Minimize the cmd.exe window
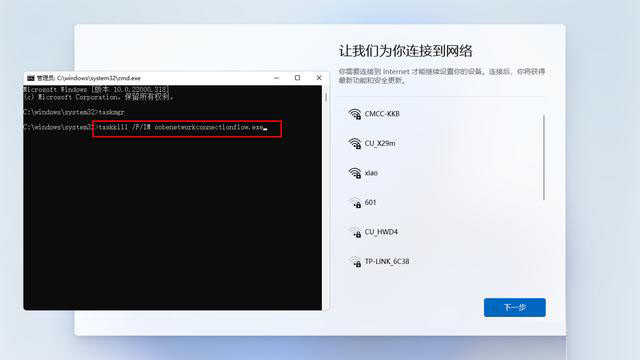The height and width of the screenshot is (360, 640). [276, 78]
